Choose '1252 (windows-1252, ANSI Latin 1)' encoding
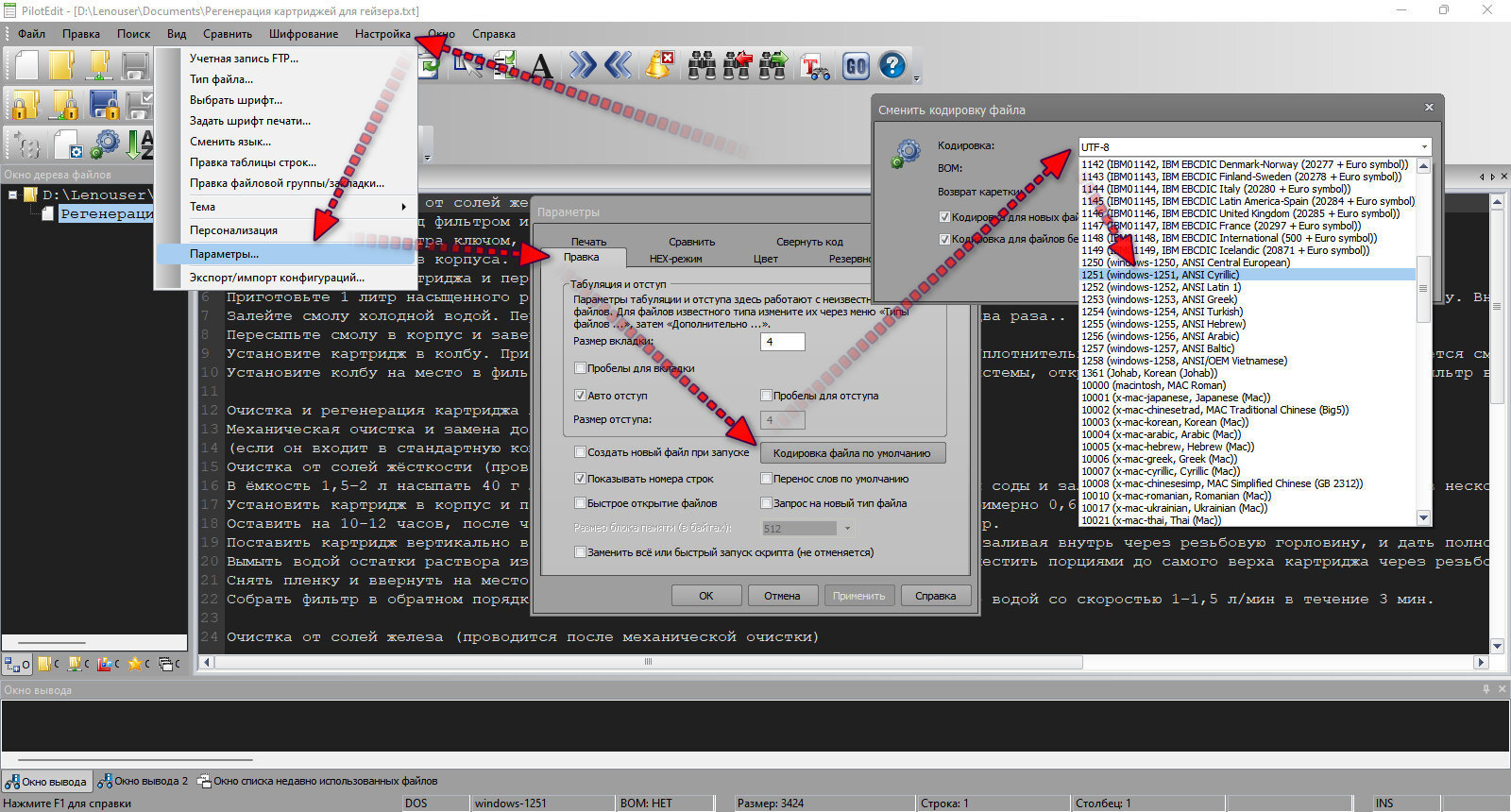1511x812 pixels. click(x=1247, y=287)
